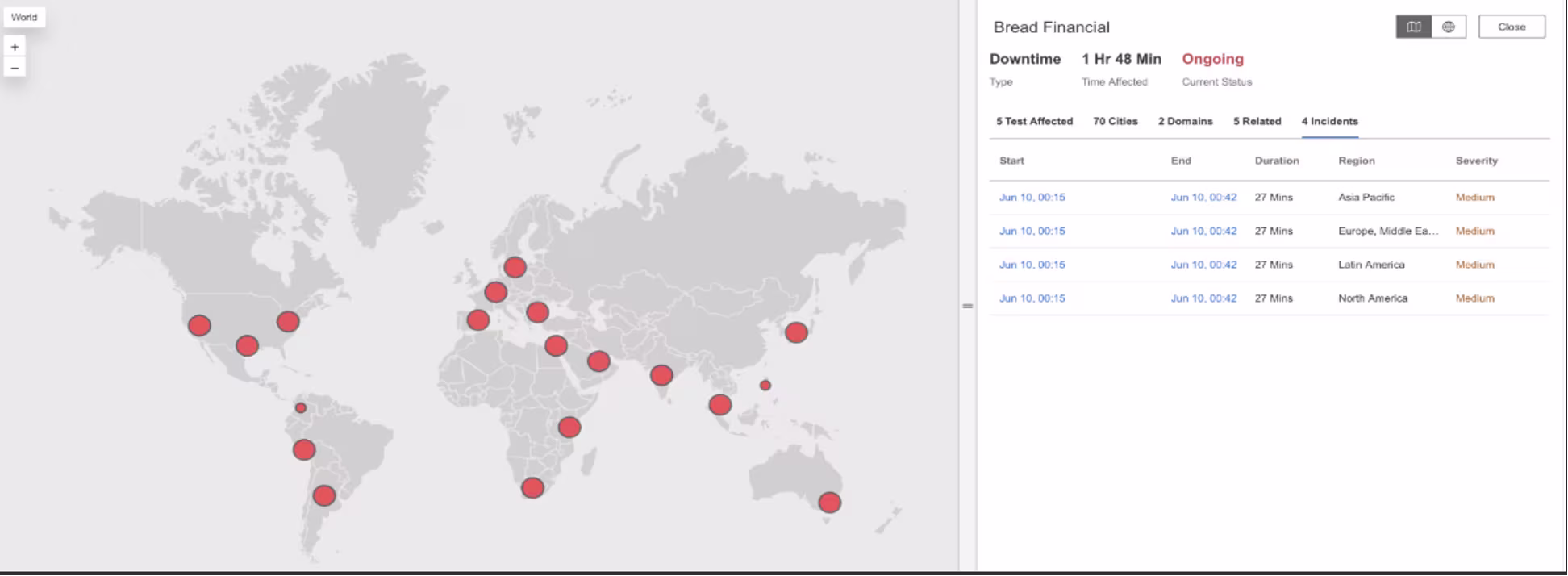Select the US east coast outage marker
1568x576 pixels.
point(288,321)
